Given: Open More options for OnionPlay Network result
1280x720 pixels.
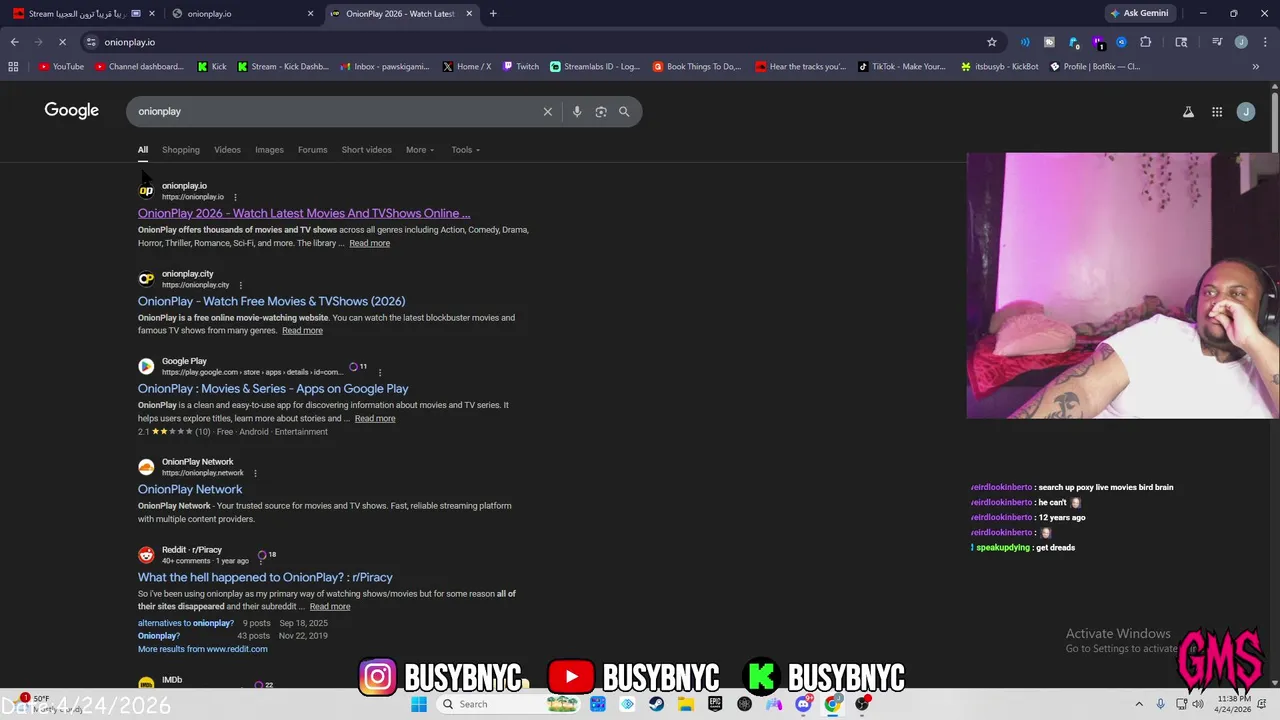Looking at the screenshot, I should pos(255,473).
